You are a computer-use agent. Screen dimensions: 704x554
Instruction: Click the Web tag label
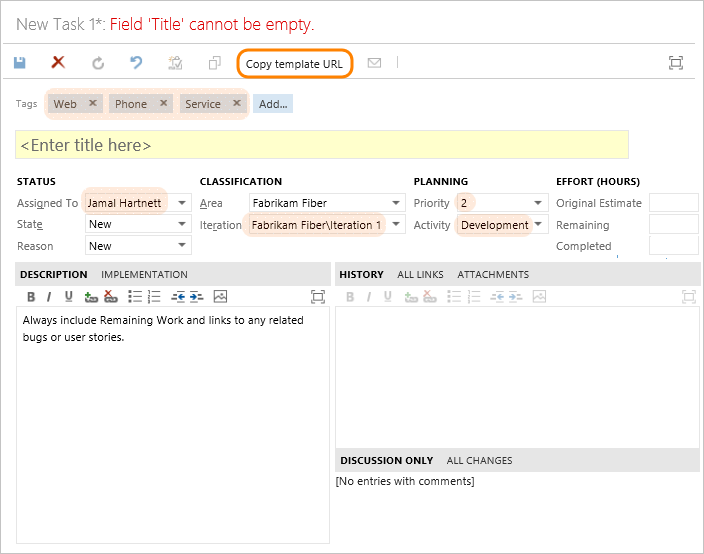tap(65, 104)
